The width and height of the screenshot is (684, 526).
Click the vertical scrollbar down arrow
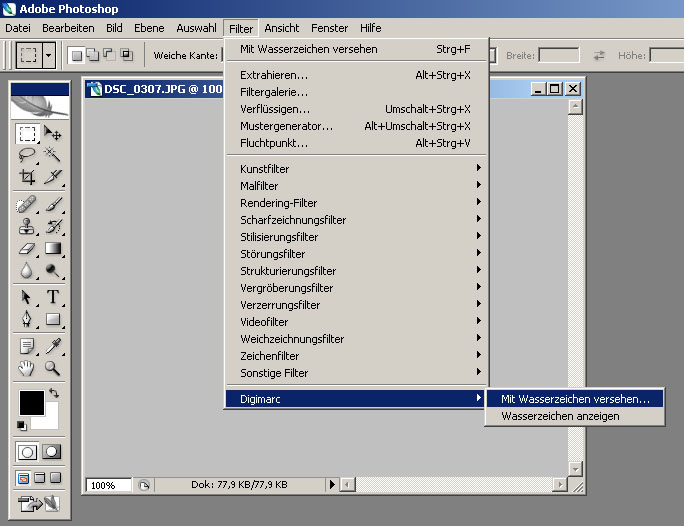[x=575, y=469]
